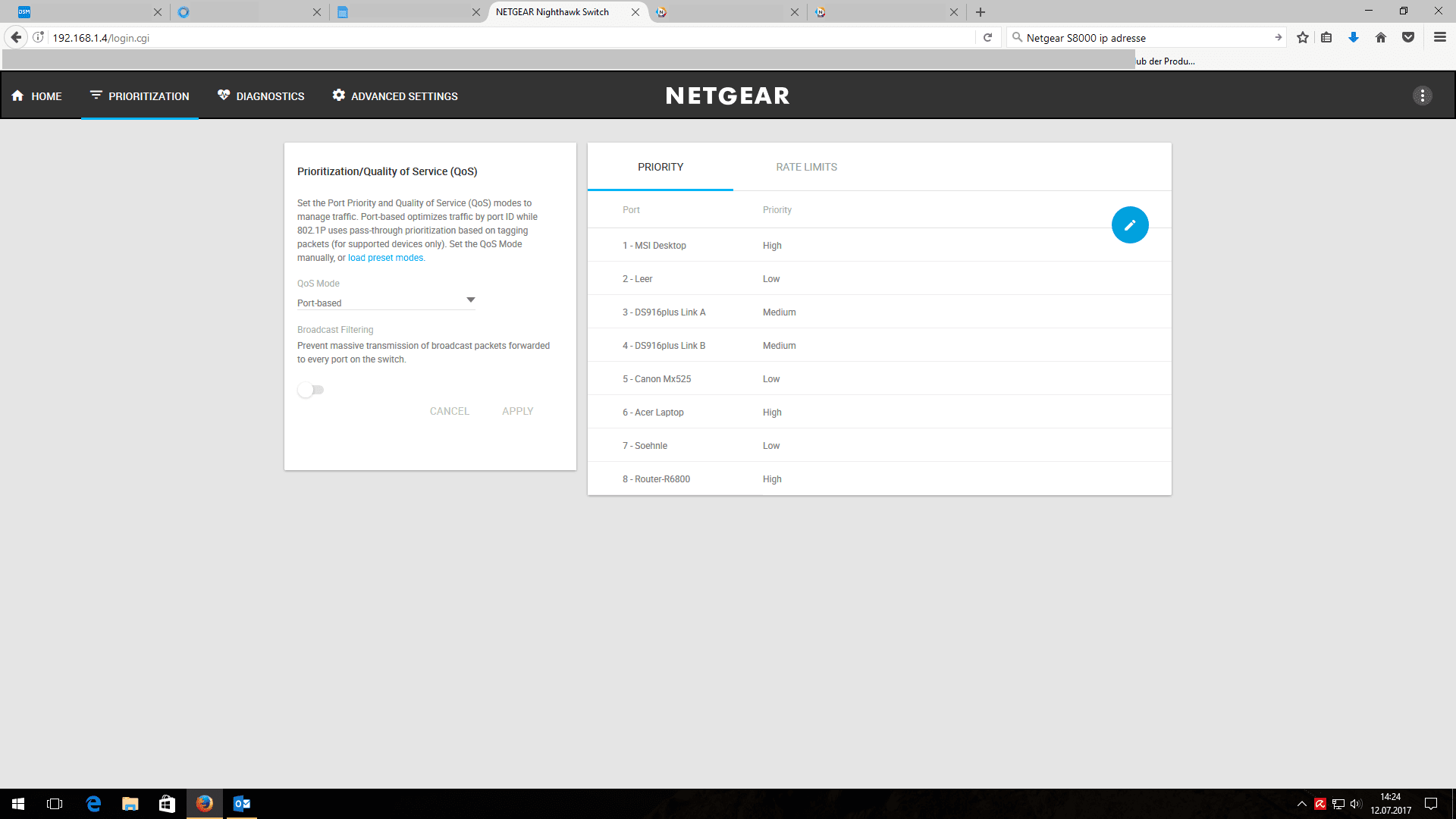Click the address bar URL field
Viewport: 1456px width, 819px height.
(x=512, y=37)
